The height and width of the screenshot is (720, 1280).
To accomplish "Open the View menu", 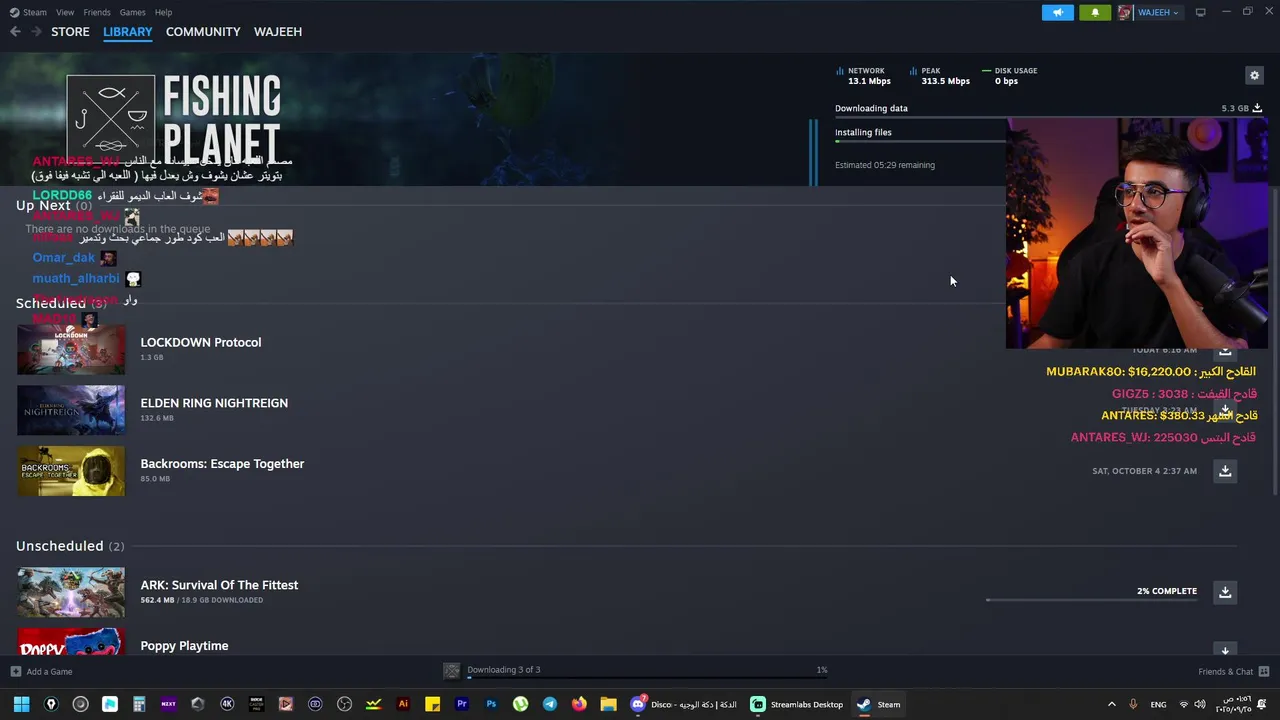I will pos(65,12).
